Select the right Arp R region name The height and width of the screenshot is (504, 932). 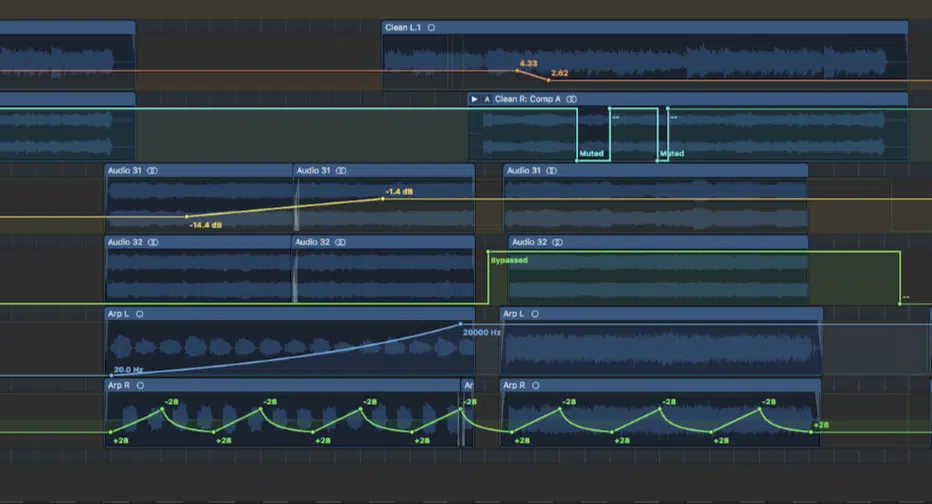click(x=514, y=386)
